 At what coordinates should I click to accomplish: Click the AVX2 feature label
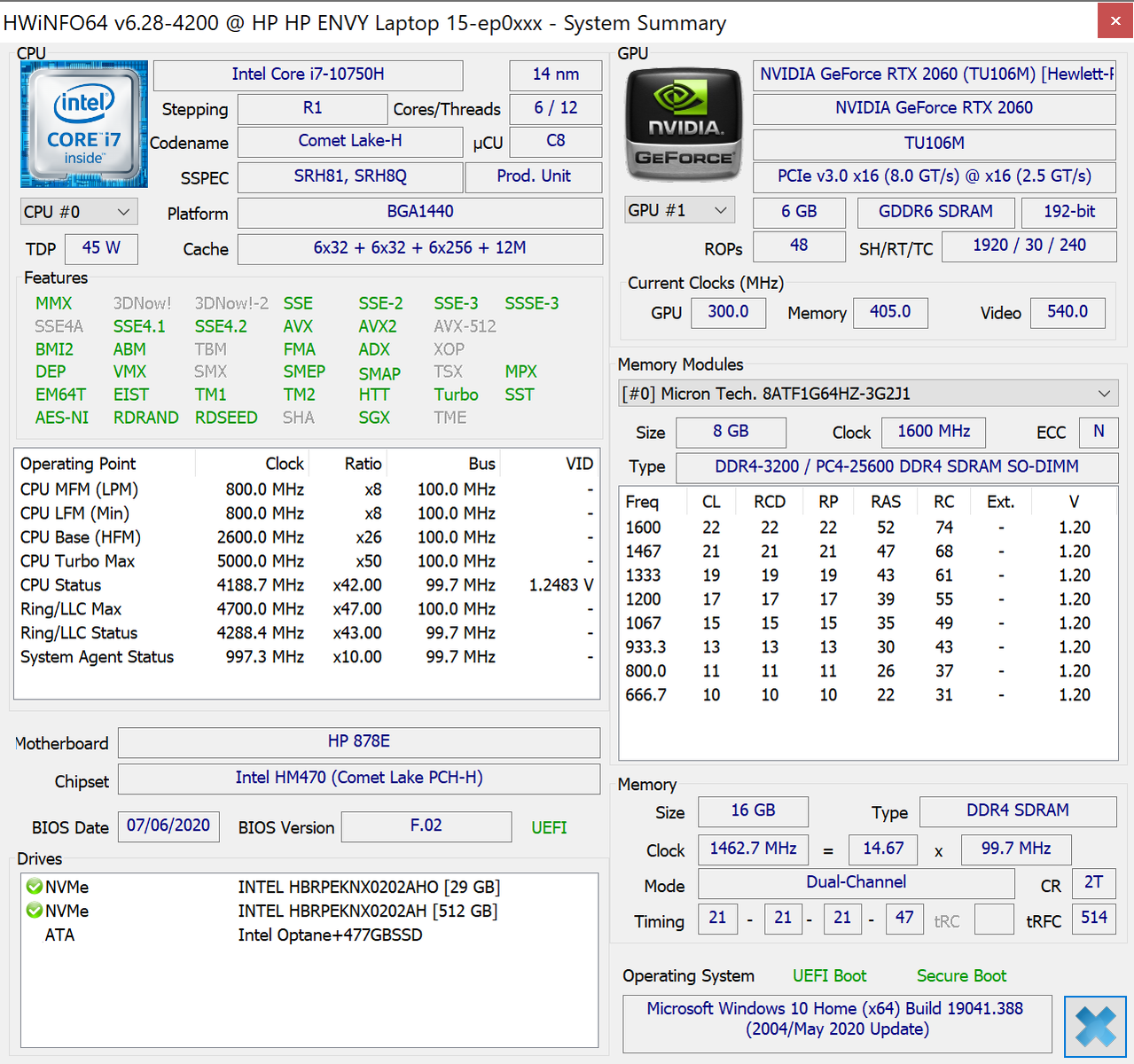pos(378,327)
